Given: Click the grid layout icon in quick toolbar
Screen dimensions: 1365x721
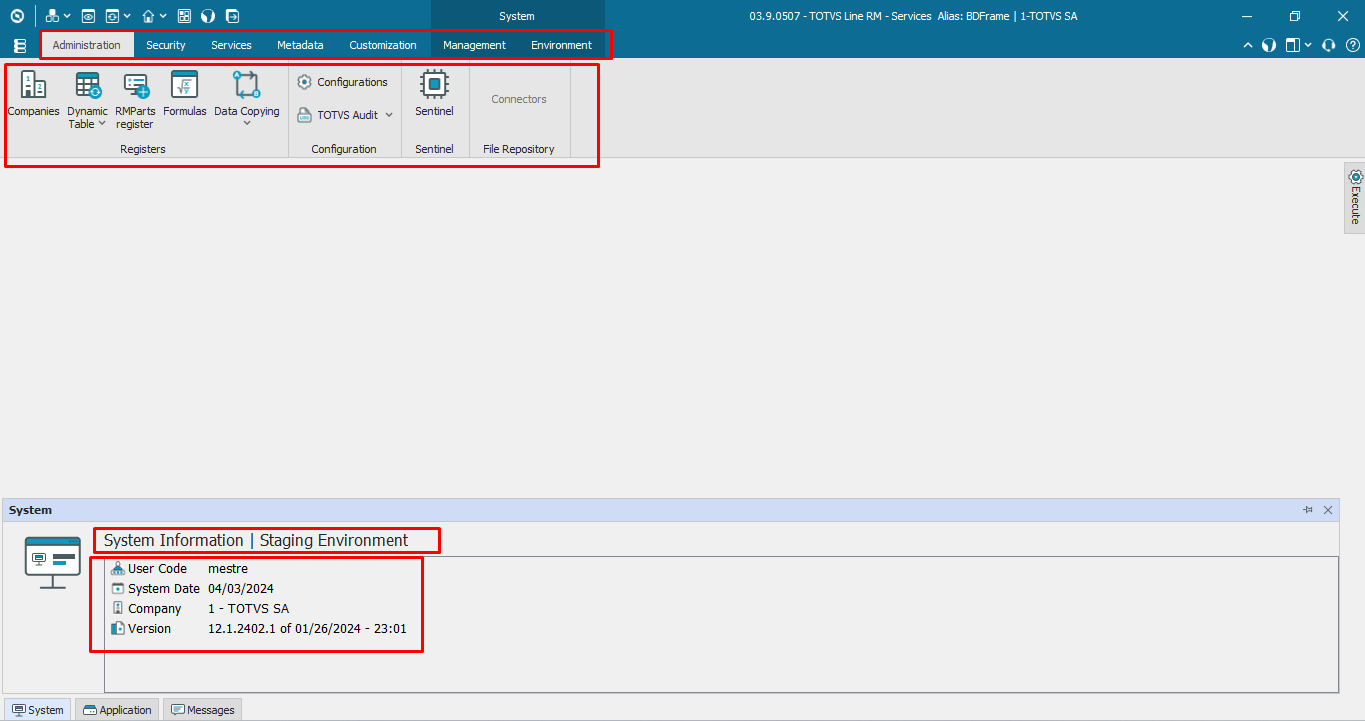Looking at the screenshot, I should [x=184, y=16].
